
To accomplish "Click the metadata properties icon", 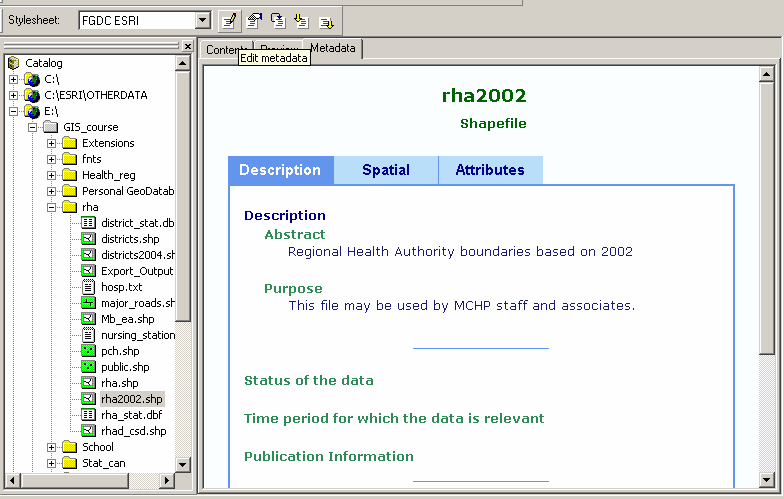I will point(254,20).
